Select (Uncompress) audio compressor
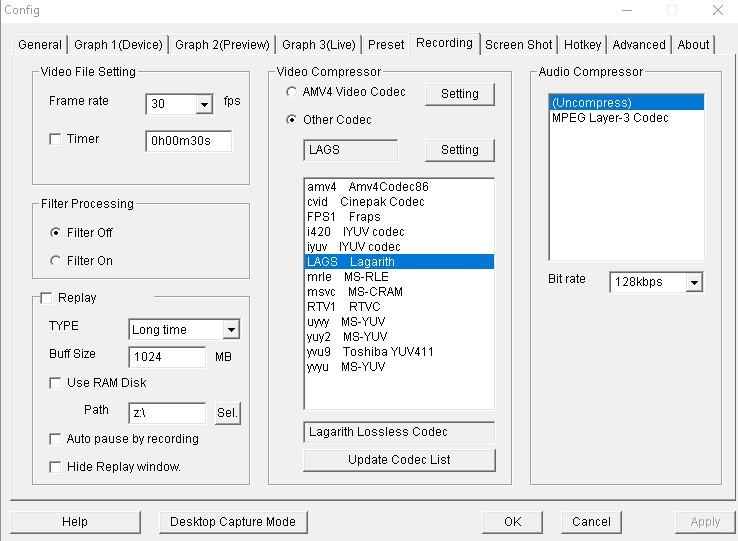738x541 pixels. tap(626, 103)
